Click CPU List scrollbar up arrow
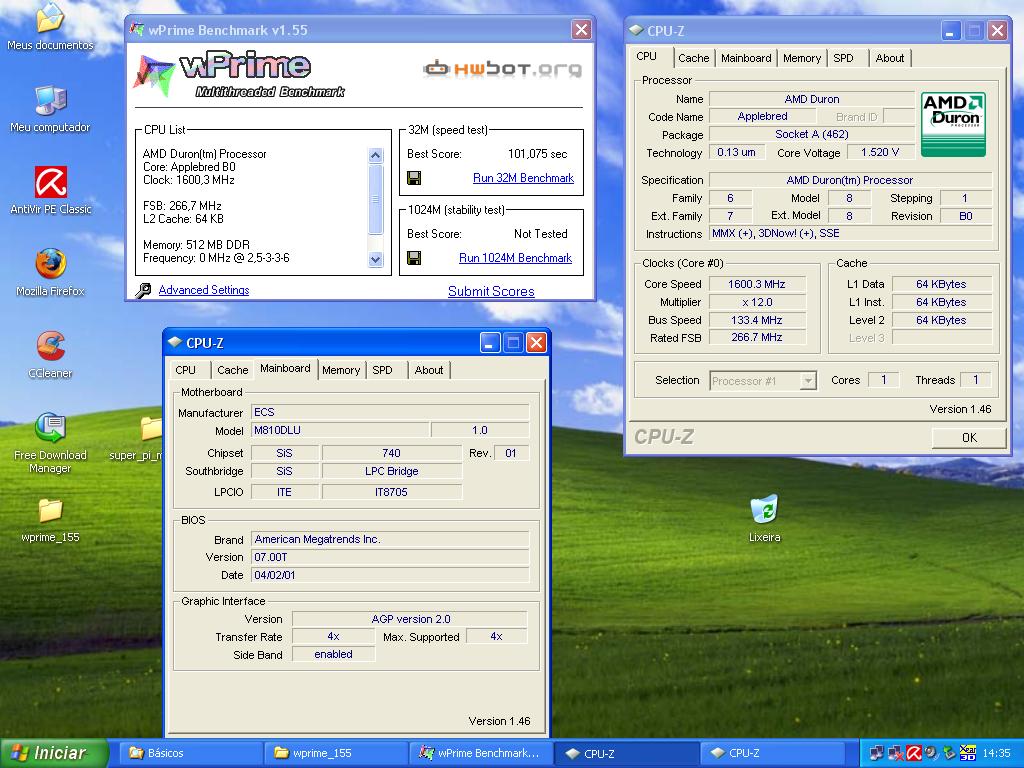Image resolution: width=1024 pixels, height=768 pixels. click(x=376, y=155)
